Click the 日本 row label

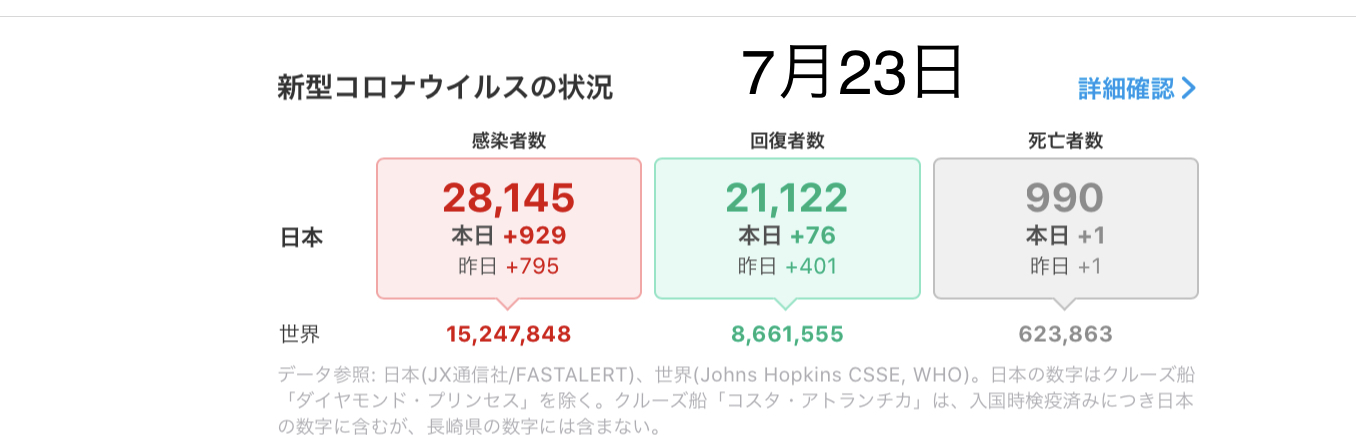tap(300, 238)
